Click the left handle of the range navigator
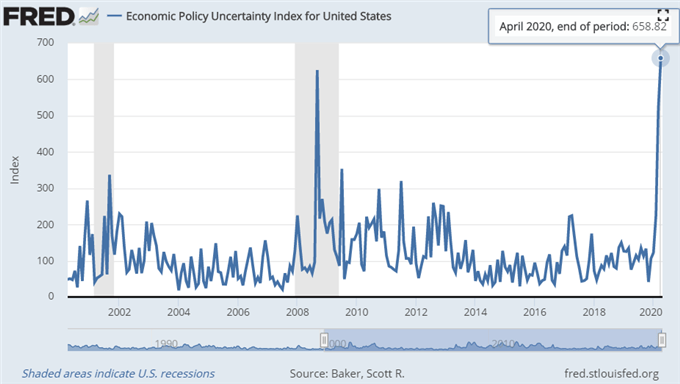This screenshot has width=680, height=384. click(x=324, y=340)
